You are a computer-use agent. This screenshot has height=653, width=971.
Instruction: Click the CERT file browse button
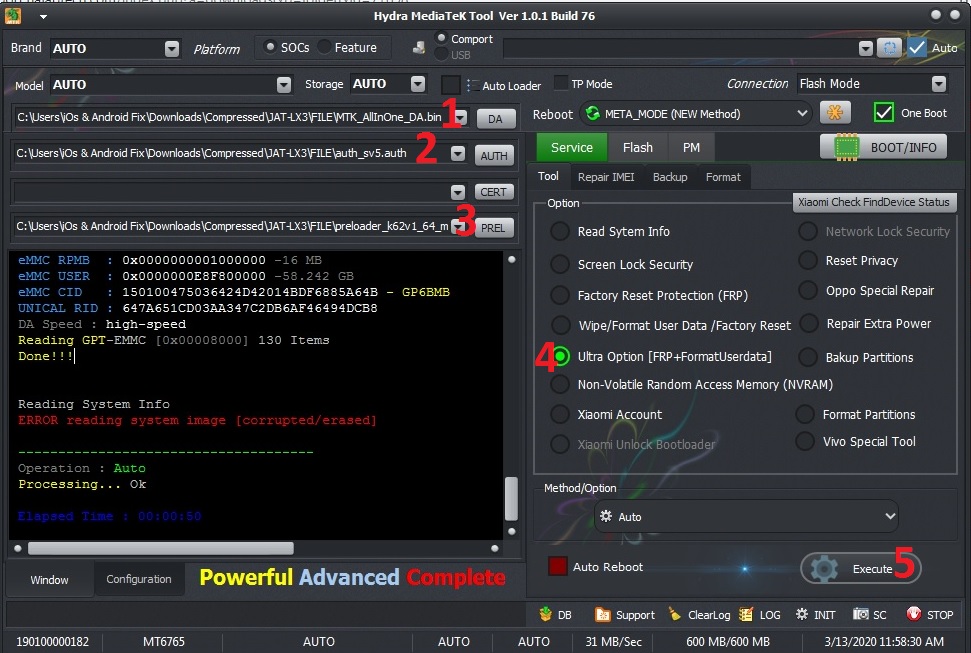pyautogui.click(x=494, y=192)
